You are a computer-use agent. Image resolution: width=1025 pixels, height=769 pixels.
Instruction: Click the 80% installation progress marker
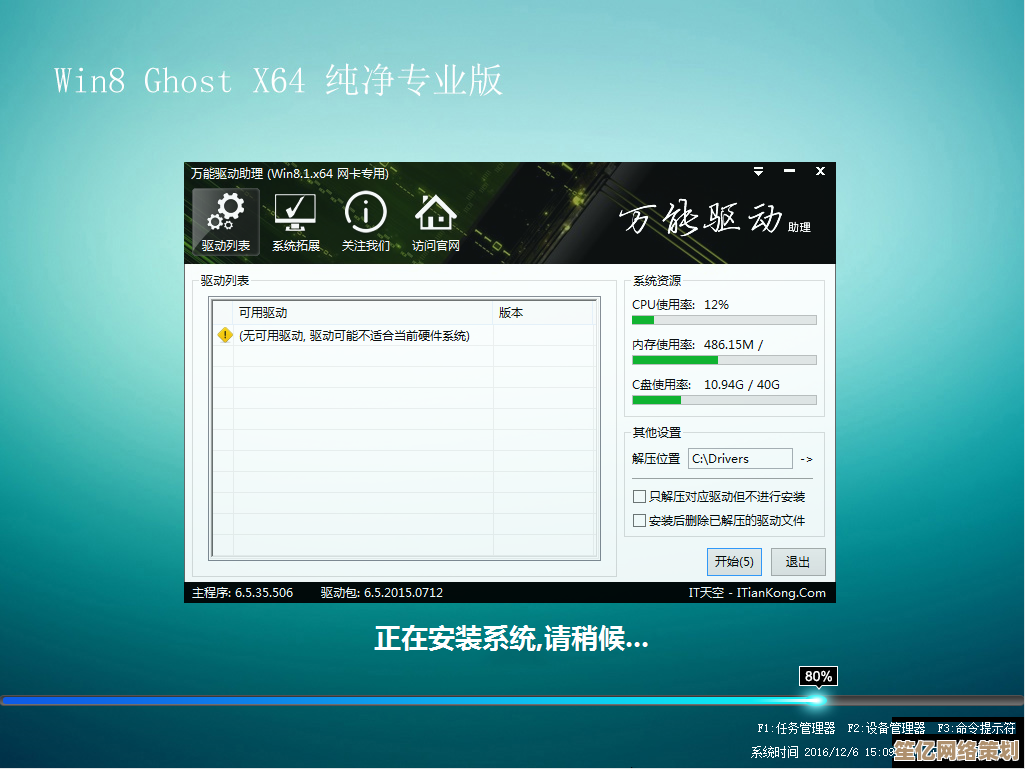[818, 677]
